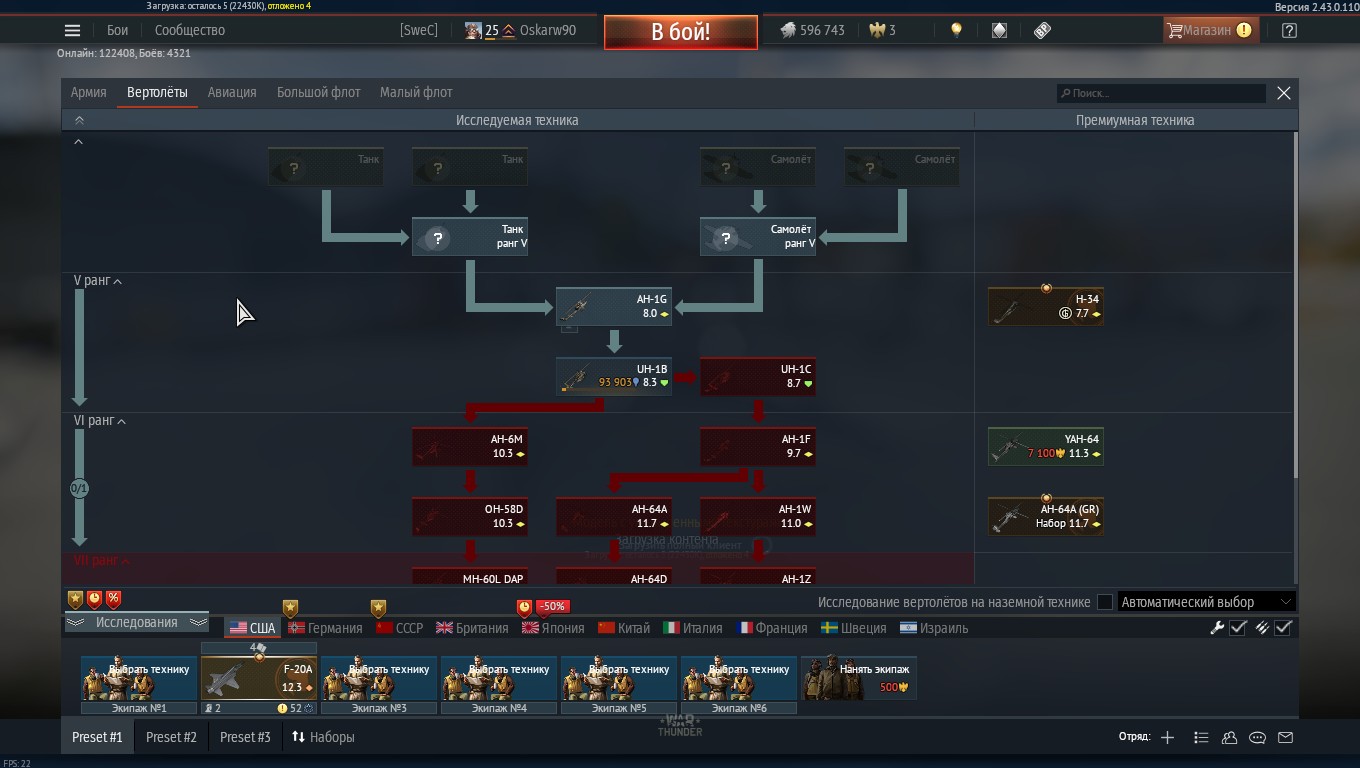1360x768 pixels.
Task: Click the red clock bonus badge
Action: (94, 599)
